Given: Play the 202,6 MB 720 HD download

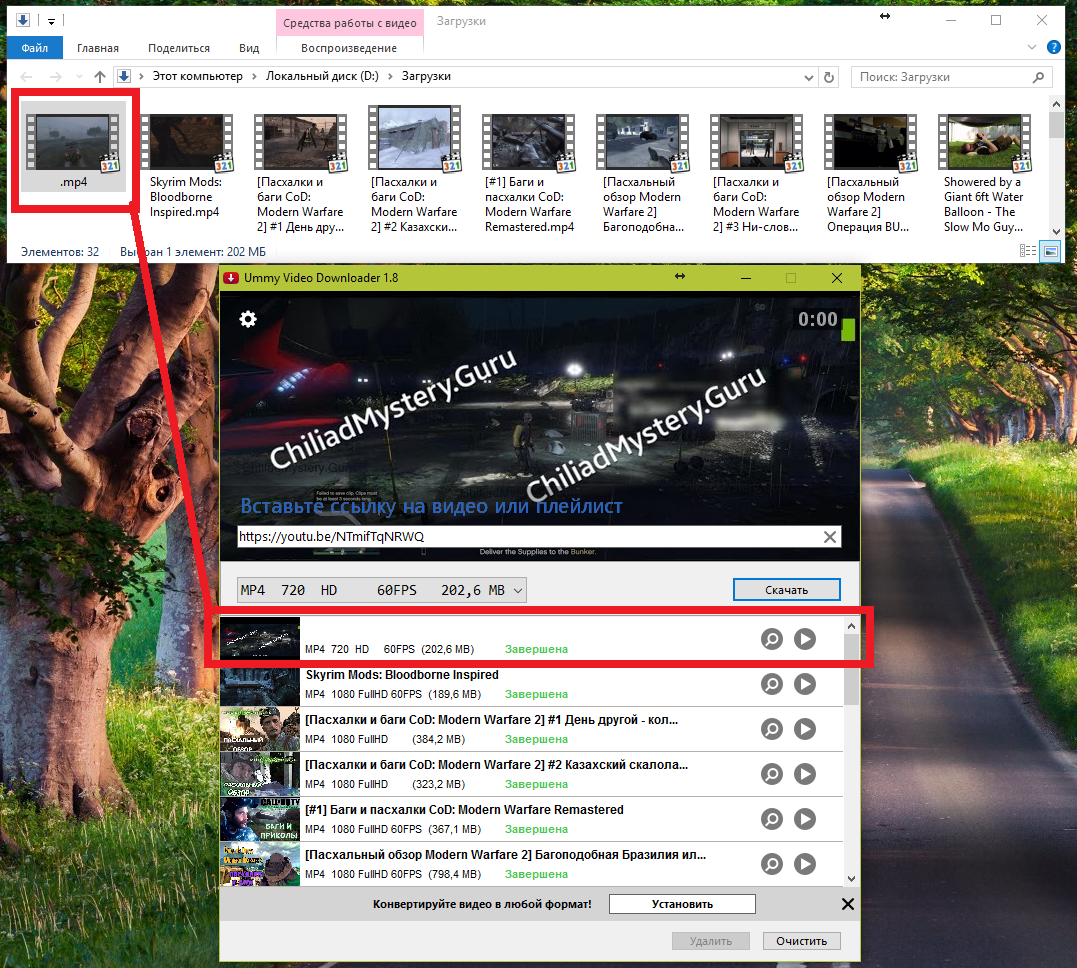Looking at the screenshot, I should click(x=805, y=639).
